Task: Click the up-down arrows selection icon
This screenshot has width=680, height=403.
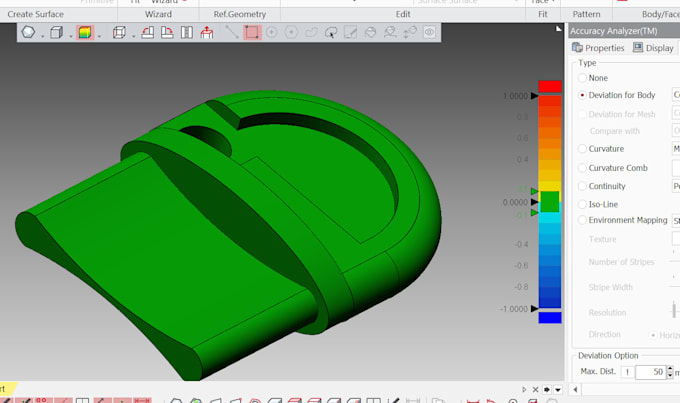Action: (x=410, y=32)
